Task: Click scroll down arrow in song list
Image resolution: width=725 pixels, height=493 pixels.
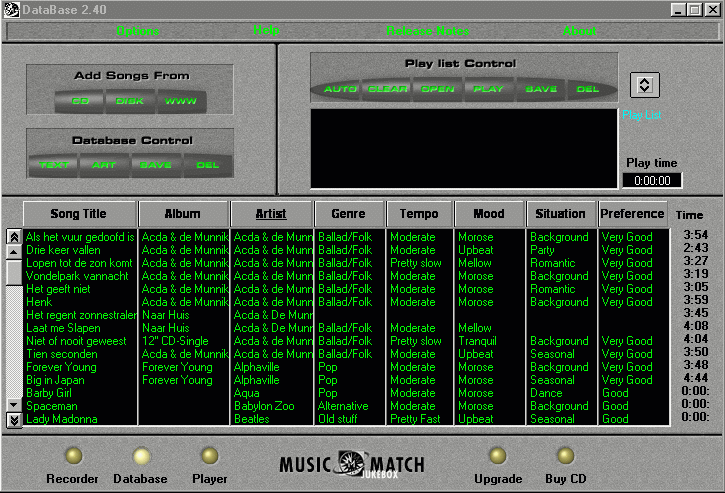Action: click(14, 405)
